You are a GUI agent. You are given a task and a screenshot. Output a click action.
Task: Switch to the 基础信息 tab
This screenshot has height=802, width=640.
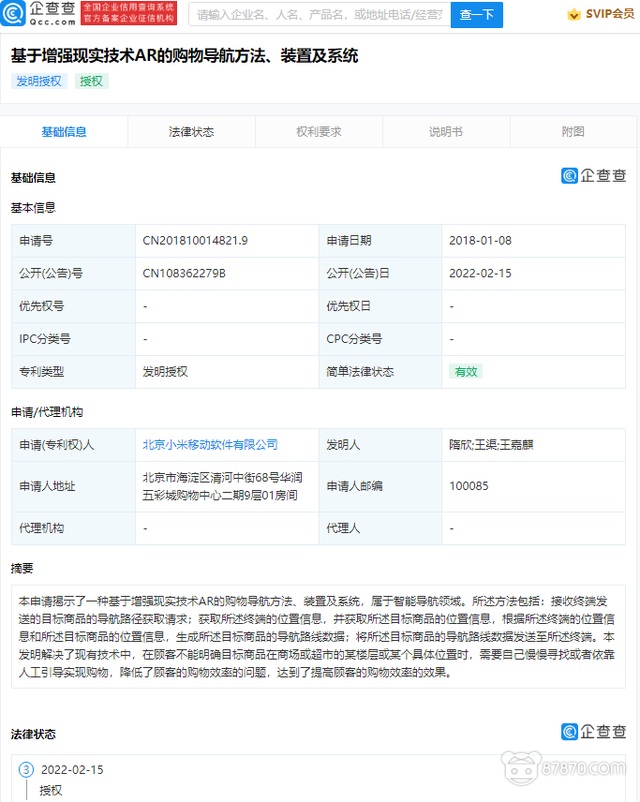click(64, 132)
